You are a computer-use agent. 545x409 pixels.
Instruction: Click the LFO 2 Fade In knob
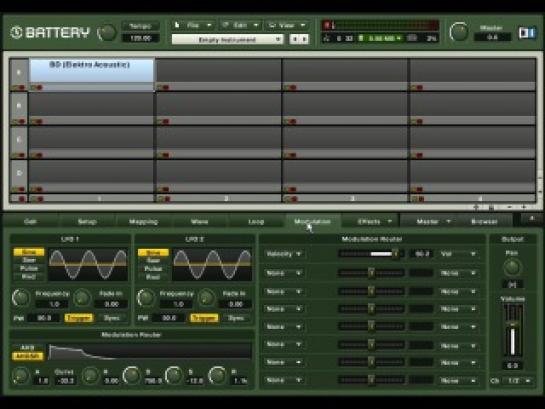207,298
